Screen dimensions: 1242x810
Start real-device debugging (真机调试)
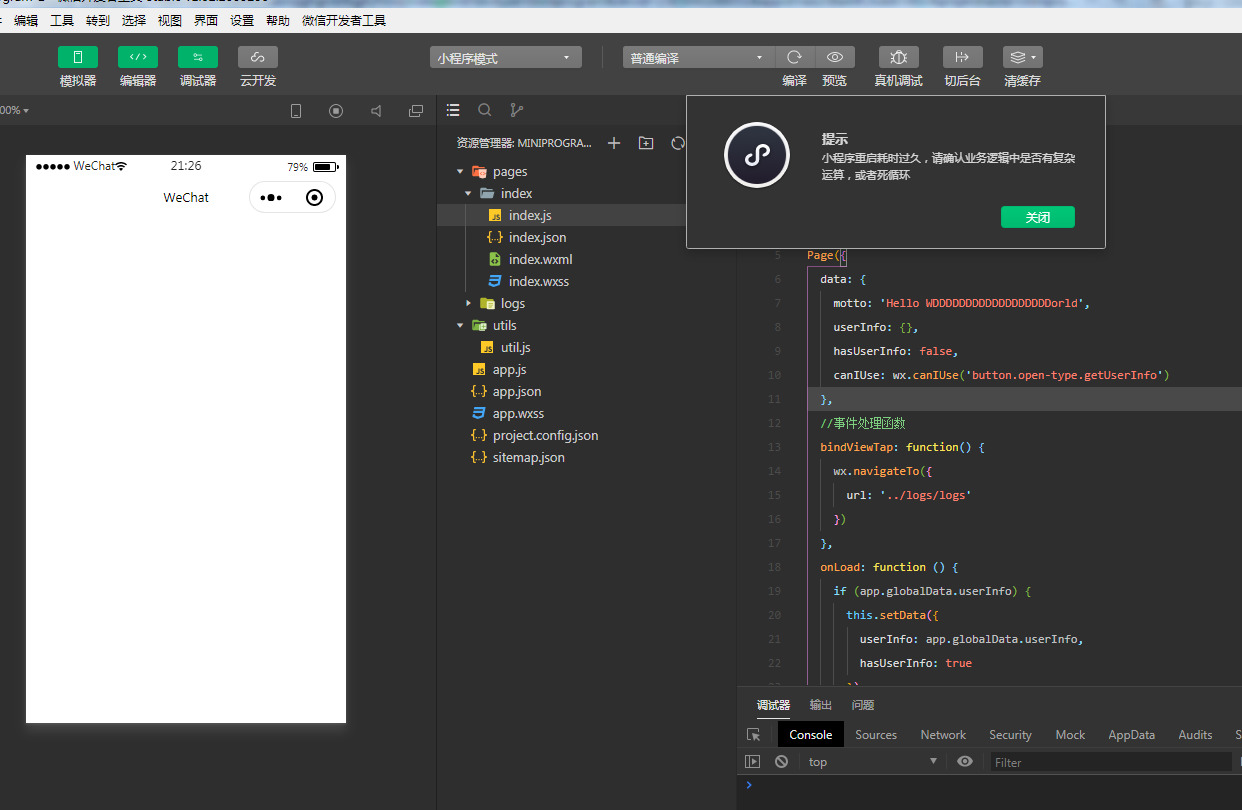pyautogui.click(x=899, y=57)
